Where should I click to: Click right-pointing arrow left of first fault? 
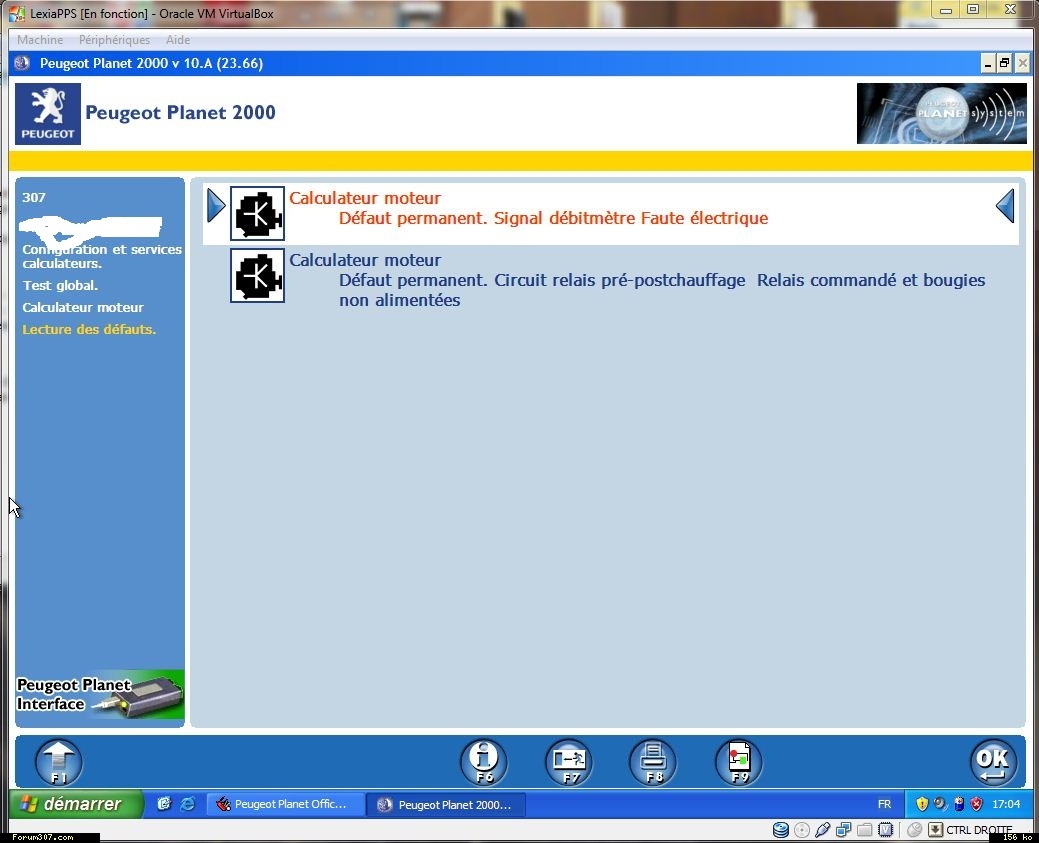[216, 207]
